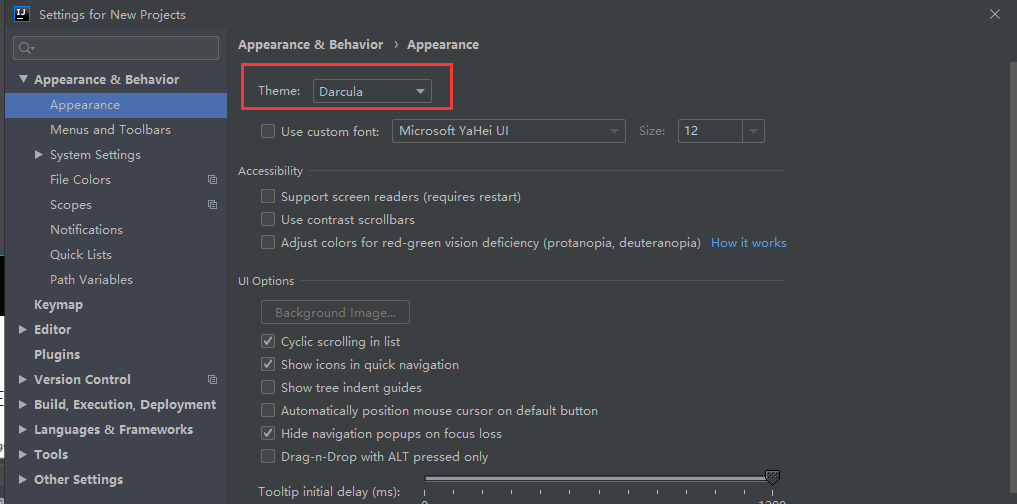The image size is (1017, 504).
Task: Click the How it works link
Action: point(748,243)
